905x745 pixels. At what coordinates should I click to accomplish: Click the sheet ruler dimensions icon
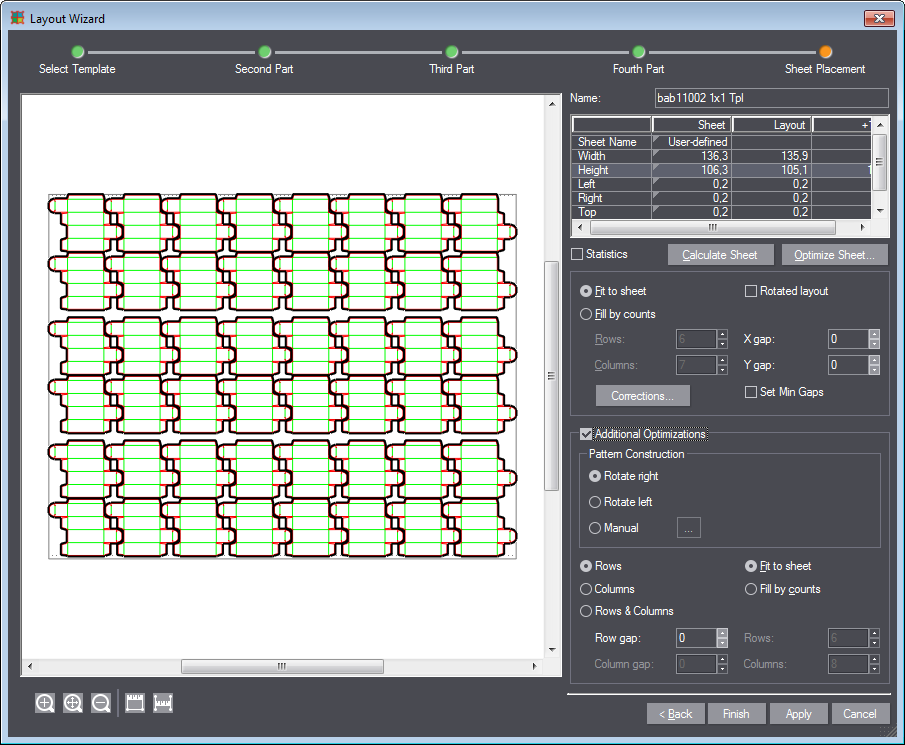(135, 703)
